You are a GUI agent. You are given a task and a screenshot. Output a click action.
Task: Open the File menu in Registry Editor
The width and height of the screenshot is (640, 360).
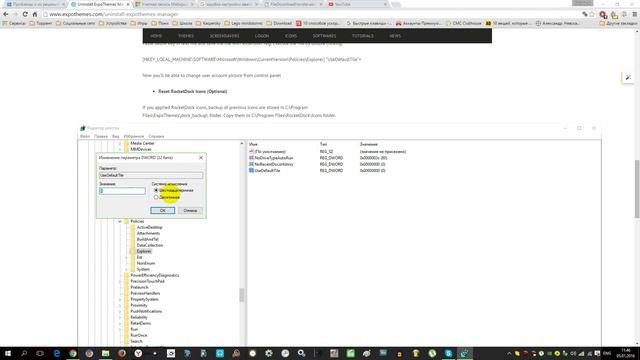tap(85, 136)
